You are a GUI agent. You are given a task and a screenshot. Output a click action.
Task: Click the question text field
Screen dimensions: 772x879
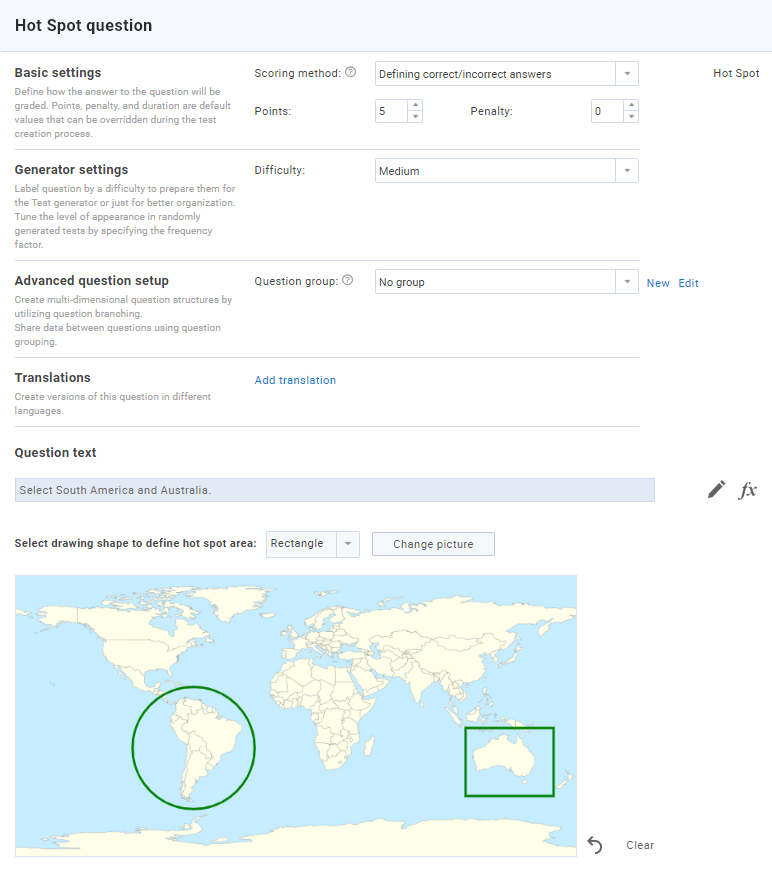pyautogui.click(x=334, y=490)
